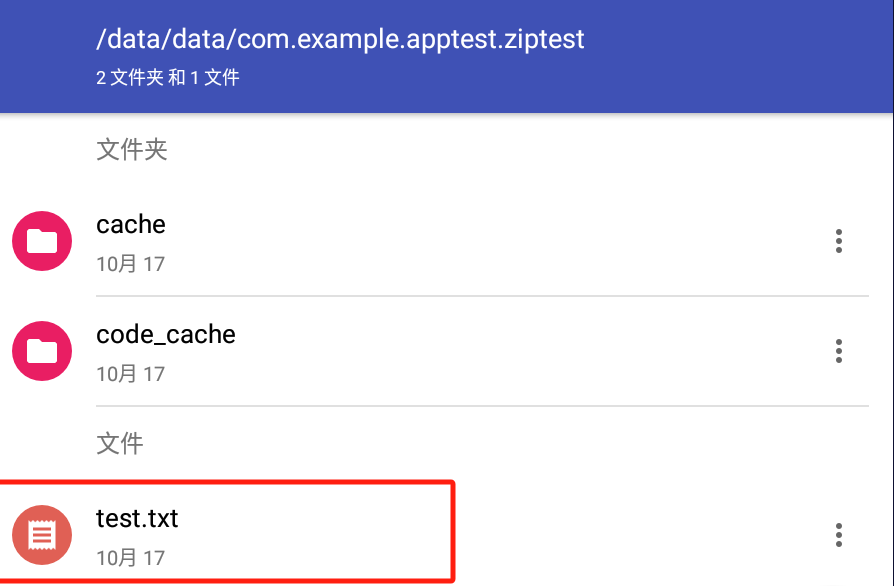The image size is (894, 586).
Task: Tap the code_cache pink folder icon
Action: (x=42, y=351)
